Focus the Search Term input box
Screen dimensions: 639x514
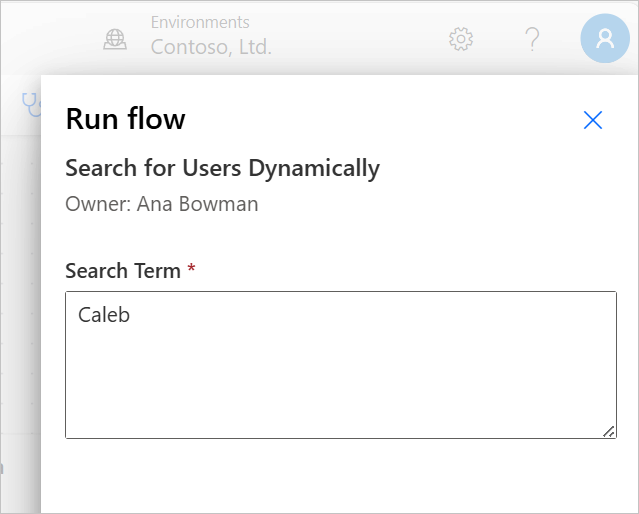(341, 365)
